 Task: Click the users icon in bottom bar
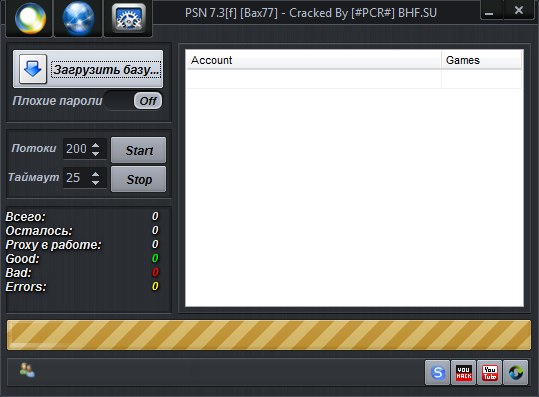point(27,371)
